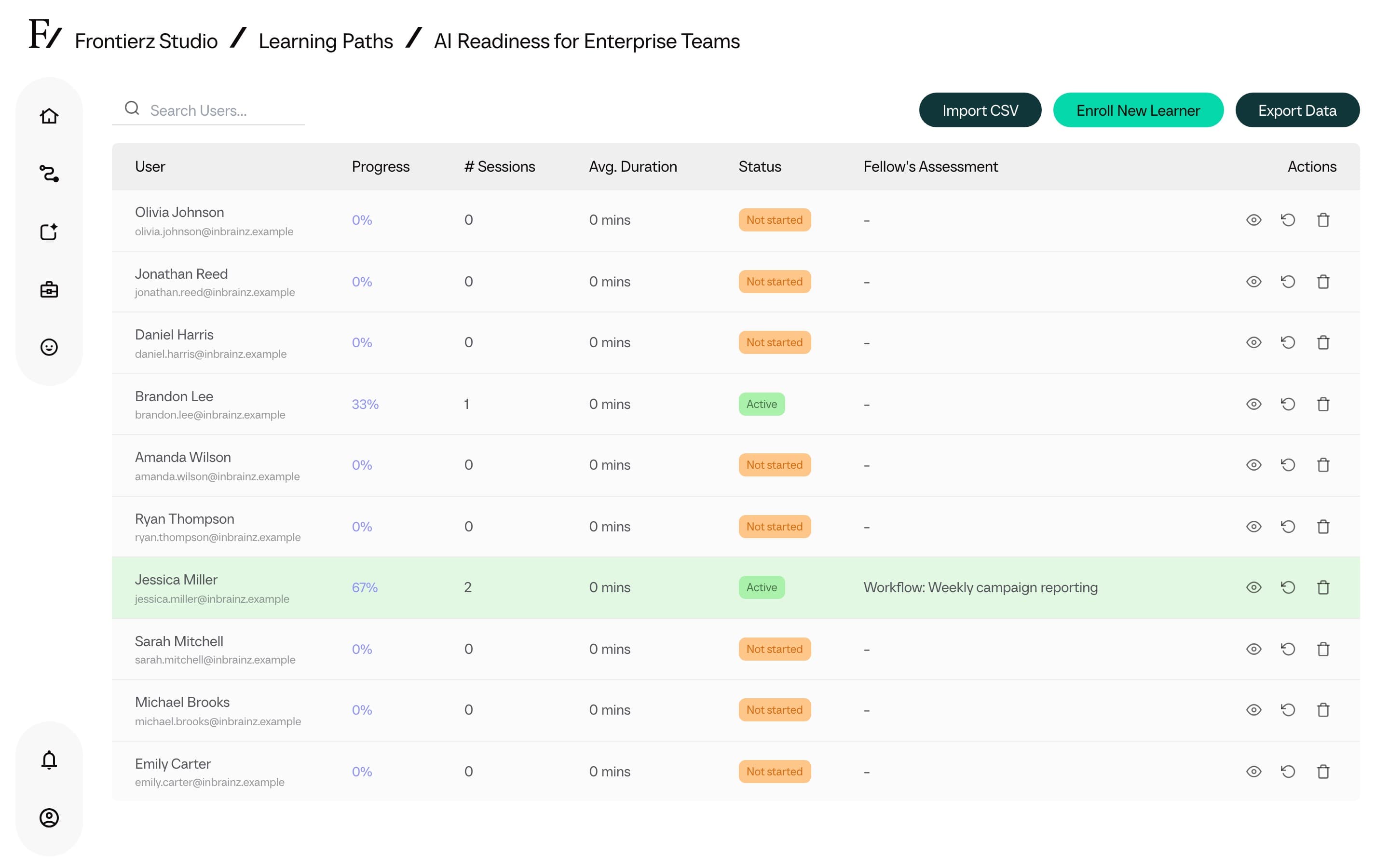The width and height of the screenshot is (1389, 868).
Task: Reset progress for Daniel Harris
Action: click(1288, 342)
